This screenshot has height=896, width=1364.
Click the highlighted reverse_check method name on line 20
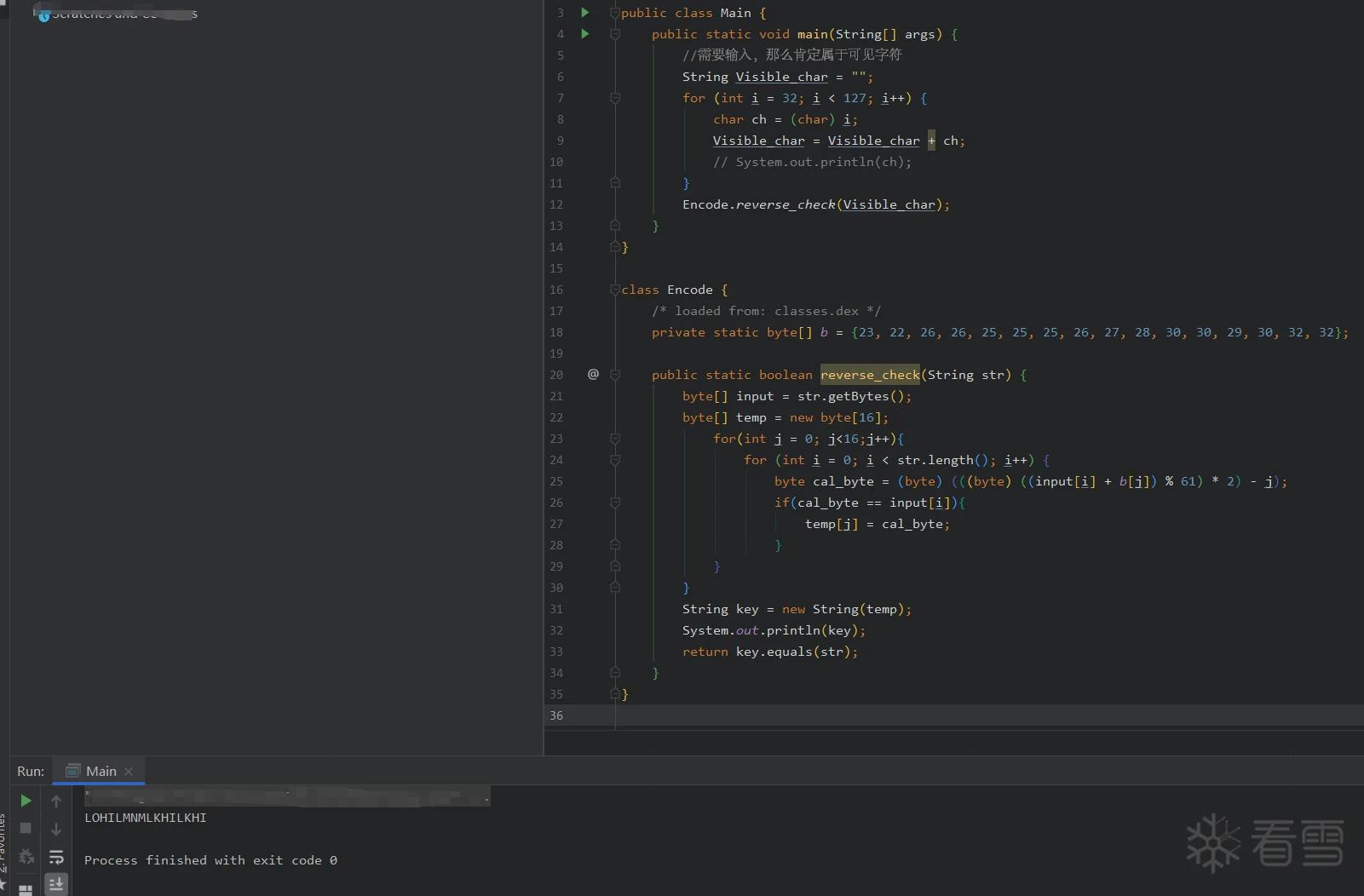(870, 375)
